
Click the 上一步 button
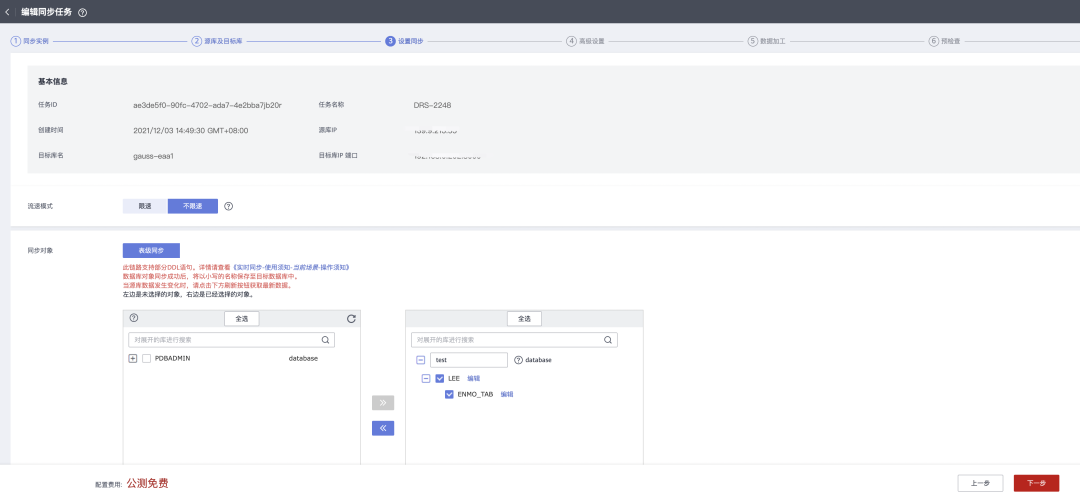[981, 483]
